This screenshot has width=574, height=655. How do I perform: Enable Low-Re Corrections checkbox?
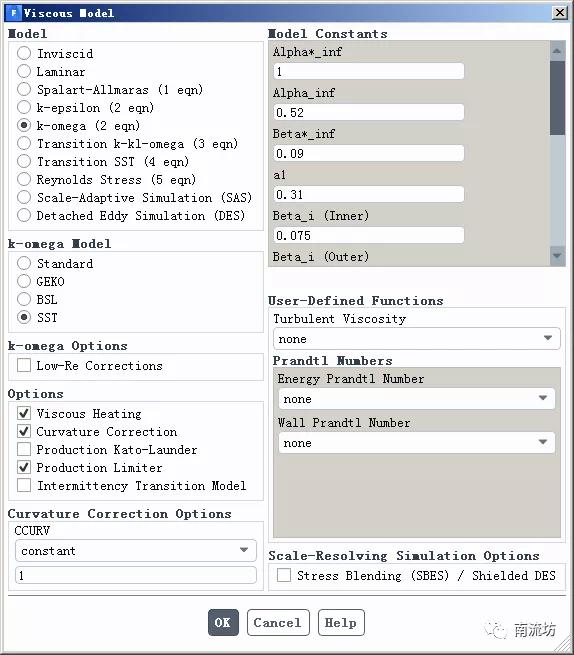tap(24, 365)
